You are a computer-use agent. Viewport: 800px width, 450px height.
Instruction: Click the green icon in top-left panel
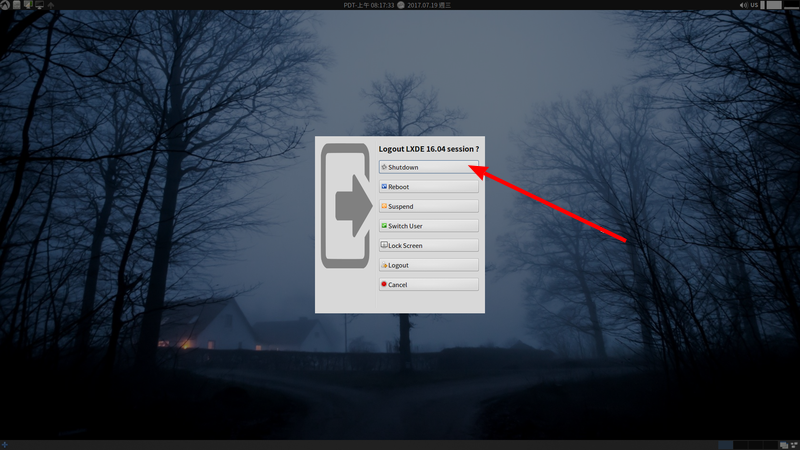[27, 5]
